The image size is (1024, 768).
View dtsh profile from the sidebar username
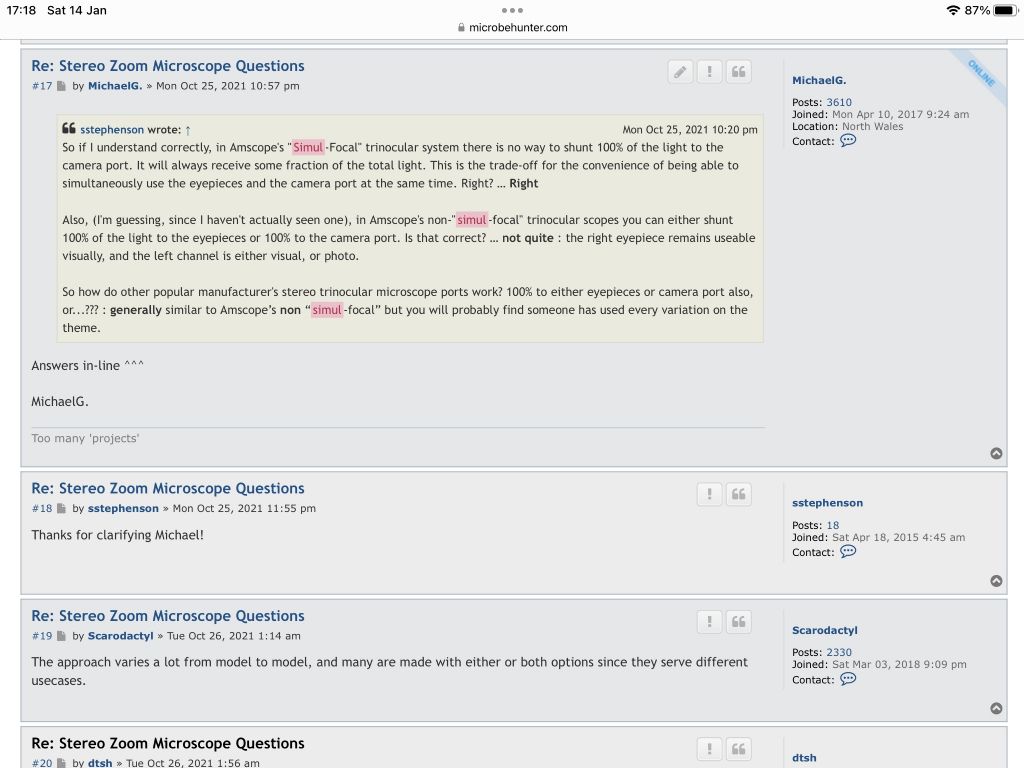[x=804, y=758]
